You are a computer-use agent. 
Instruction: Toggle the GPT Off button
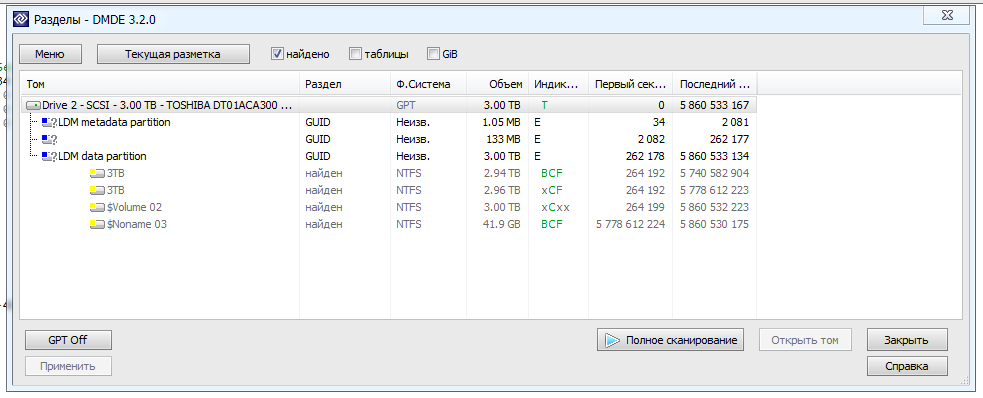click(x=68, y=340)
